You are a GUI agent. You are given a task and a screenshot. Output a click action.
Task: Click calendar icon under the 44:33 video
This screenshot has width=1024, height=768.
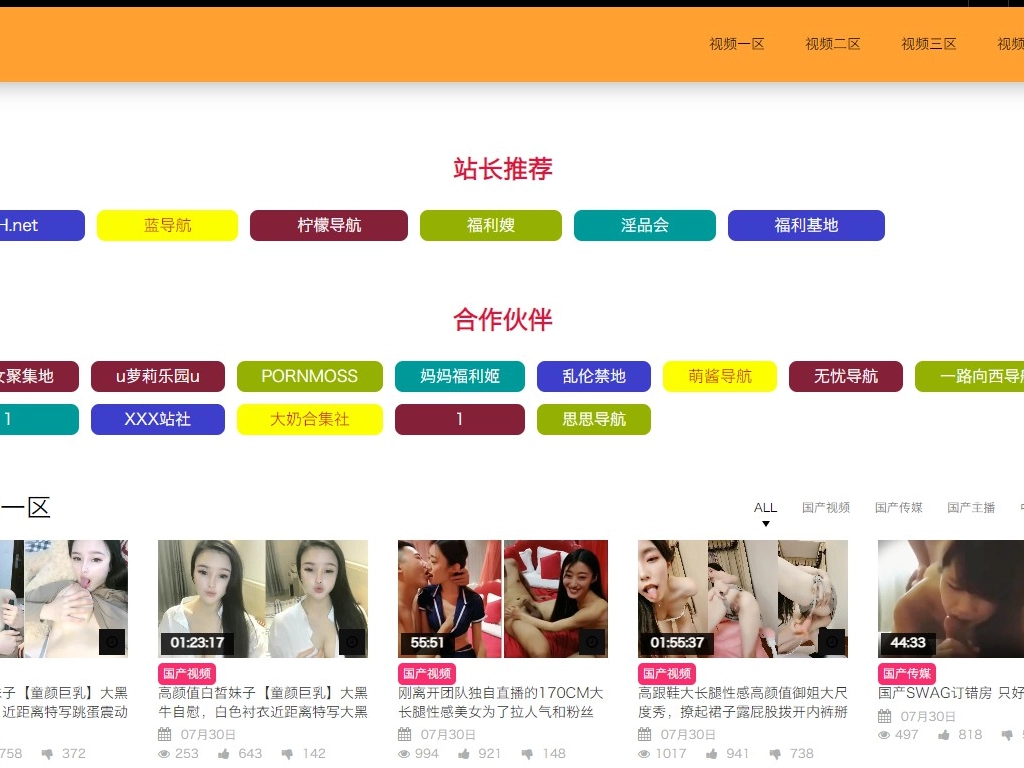click(885, 716)
